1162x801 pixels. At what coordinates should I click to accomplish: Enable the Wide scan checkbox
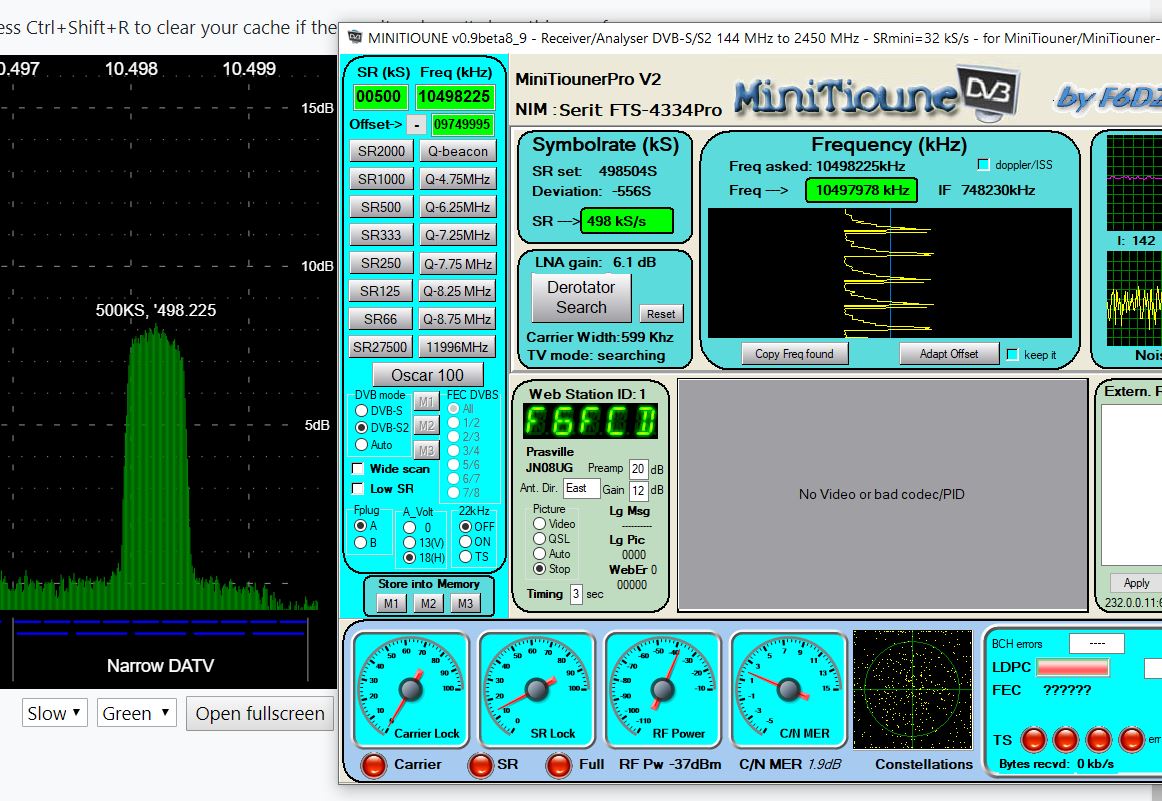click(x=358, y=468)
